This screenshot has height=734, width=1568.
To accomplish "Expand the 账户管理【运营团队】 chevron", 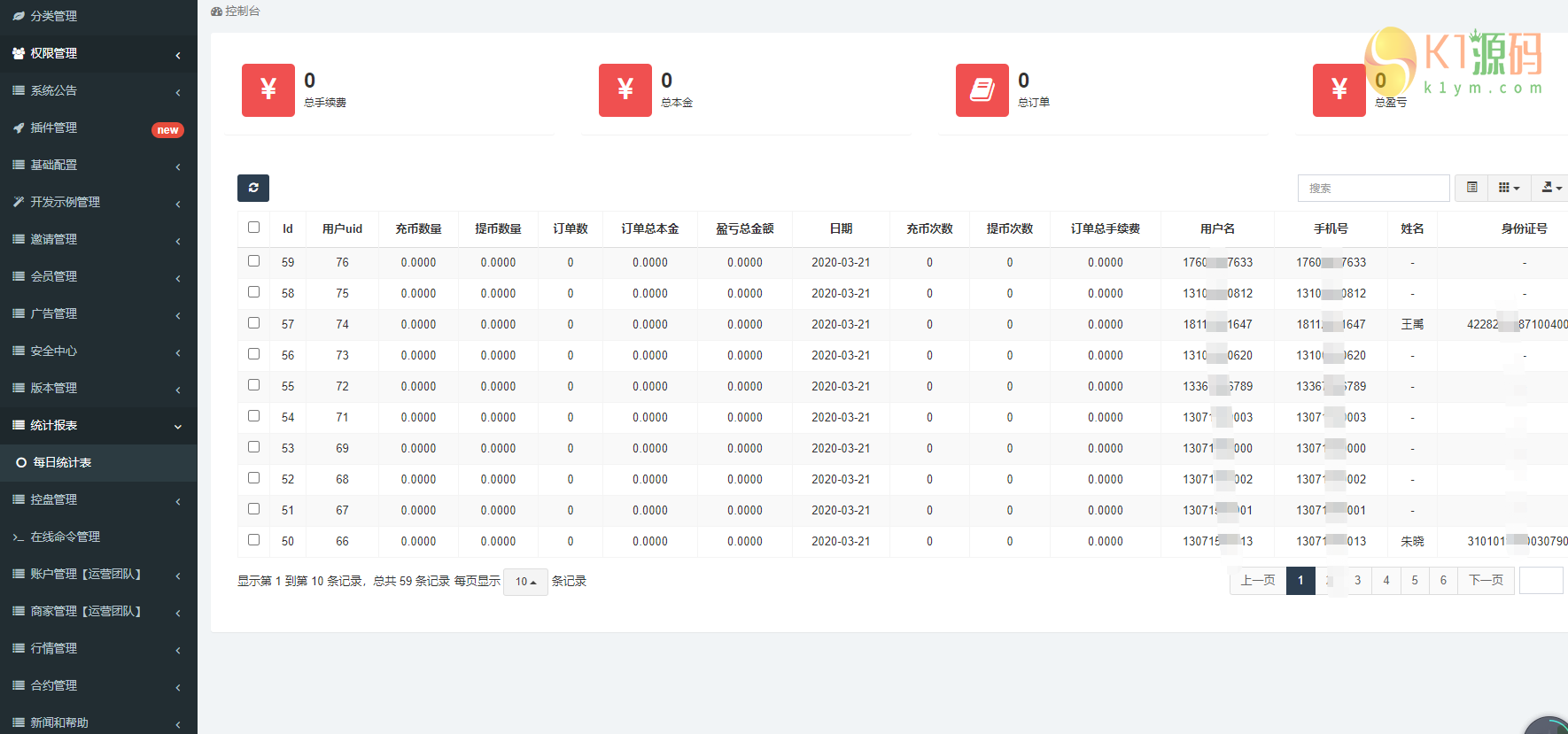I will (x=178, y=576).
